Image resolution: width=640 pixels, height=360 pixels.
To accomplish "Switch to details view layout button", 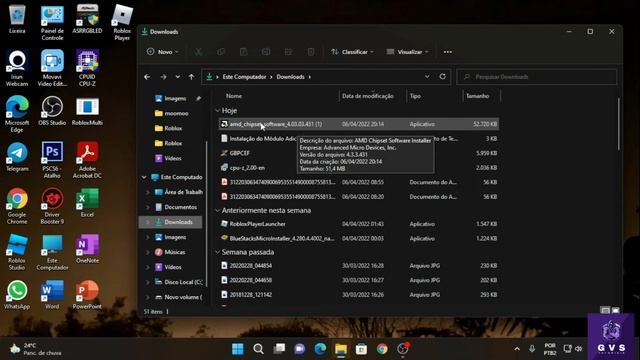I will 605,311.
